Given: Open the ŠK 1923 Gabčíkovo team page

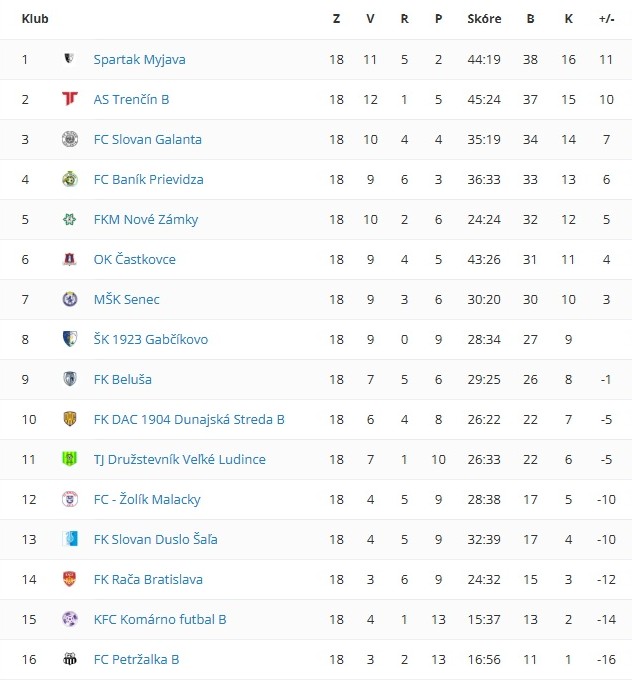Looking at the screenshot, I should click(x=150, y=339).
